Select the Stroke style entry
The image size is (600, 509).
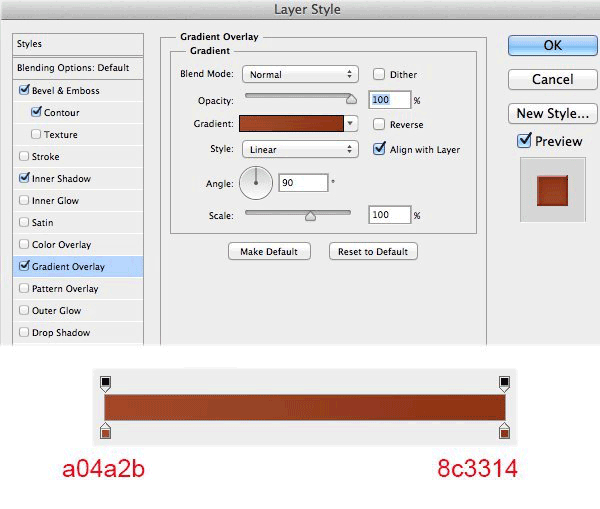[x=78, y=157]
